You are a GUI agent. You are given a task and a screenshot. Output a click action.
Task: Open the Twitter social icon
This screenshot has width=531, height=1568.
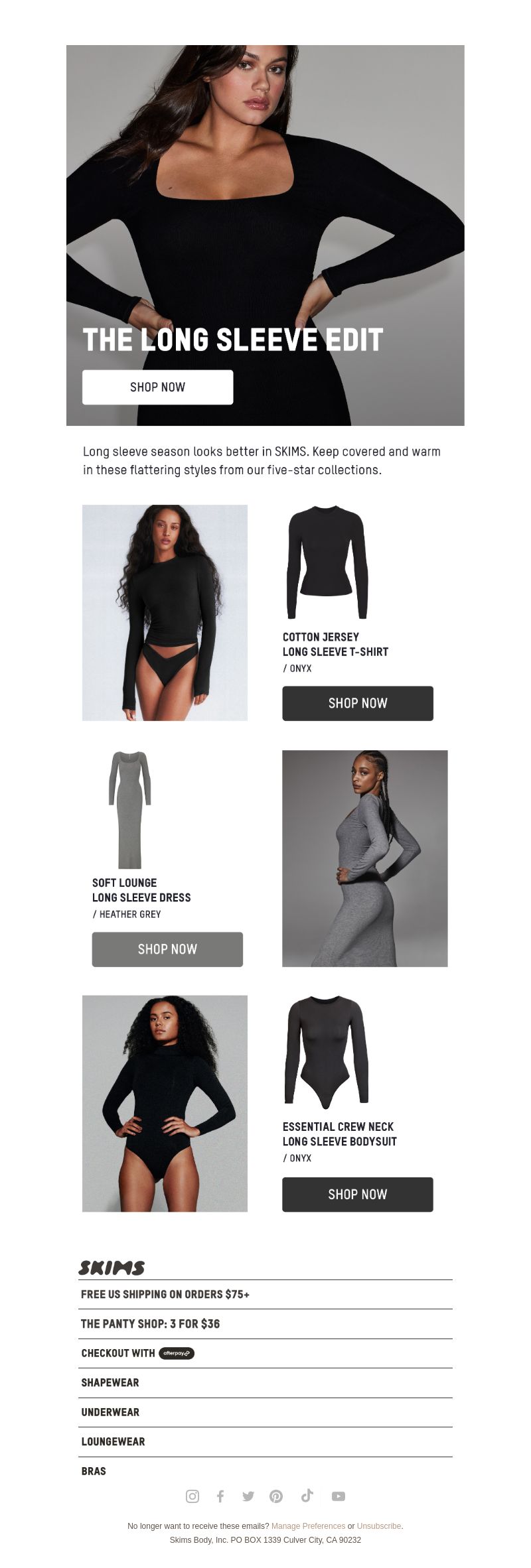click(x=248, y=1496)
